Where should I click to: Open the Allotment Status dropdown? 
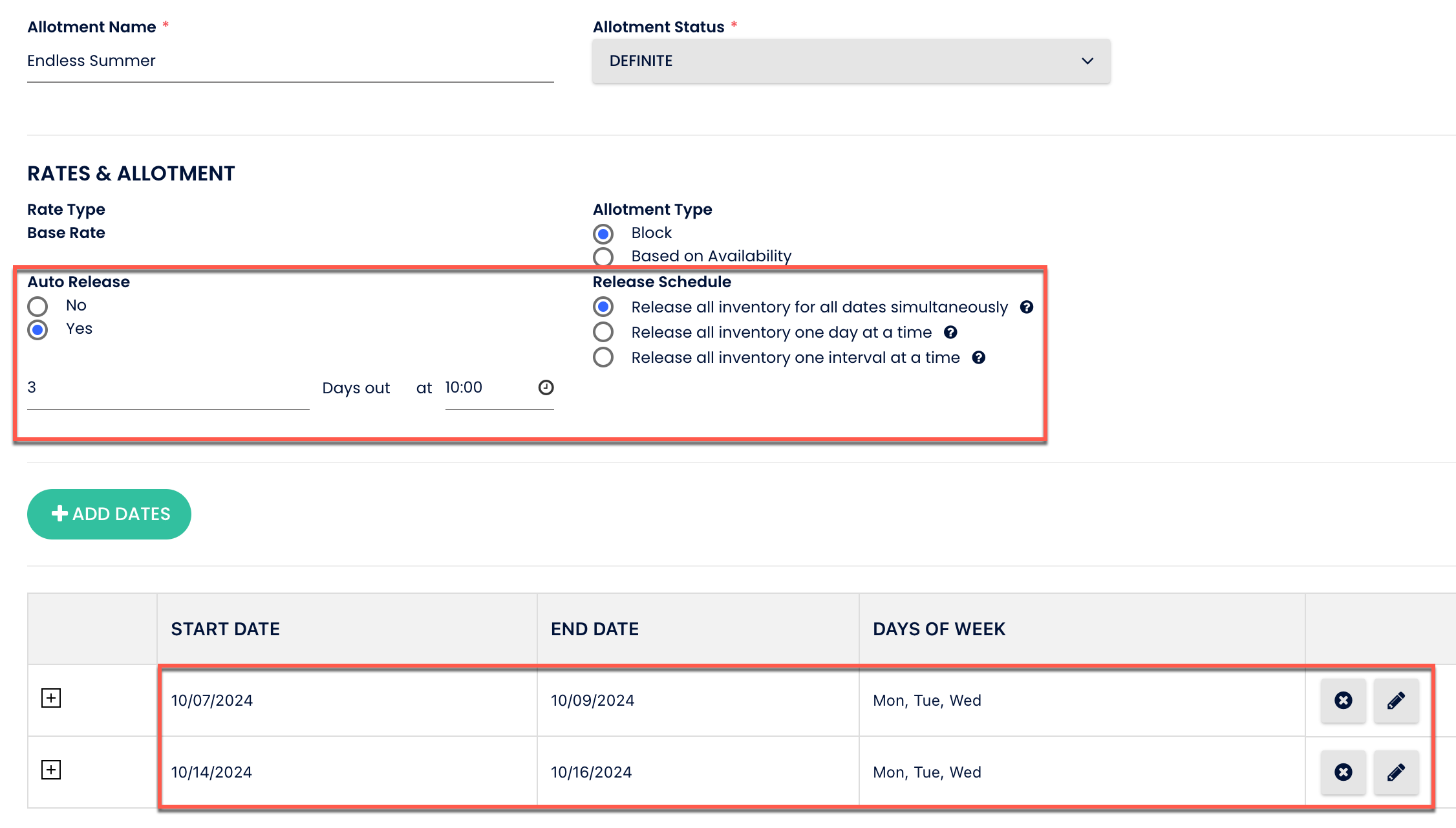click(851, 61)
